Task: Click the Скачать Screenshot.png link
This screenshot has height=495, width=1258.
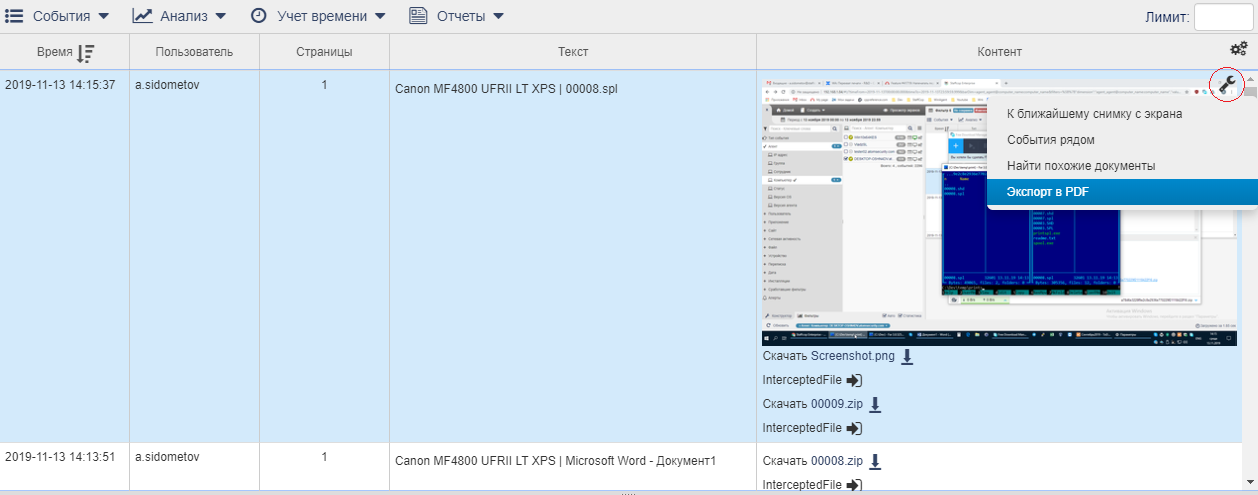Action: tap(828, 357)
